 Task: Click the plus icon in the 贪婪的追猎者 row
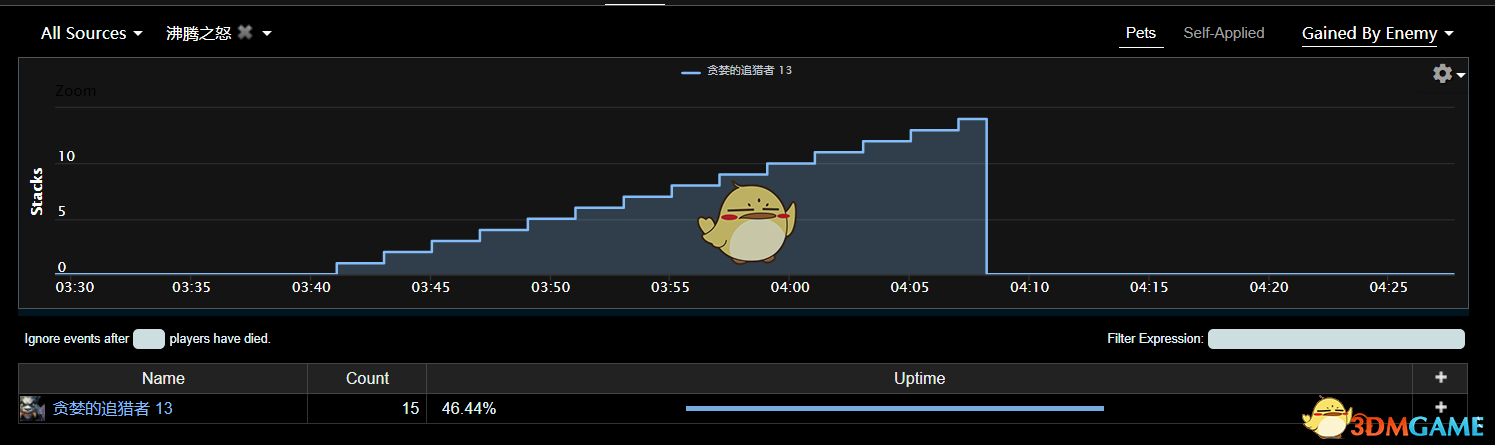1440,407
